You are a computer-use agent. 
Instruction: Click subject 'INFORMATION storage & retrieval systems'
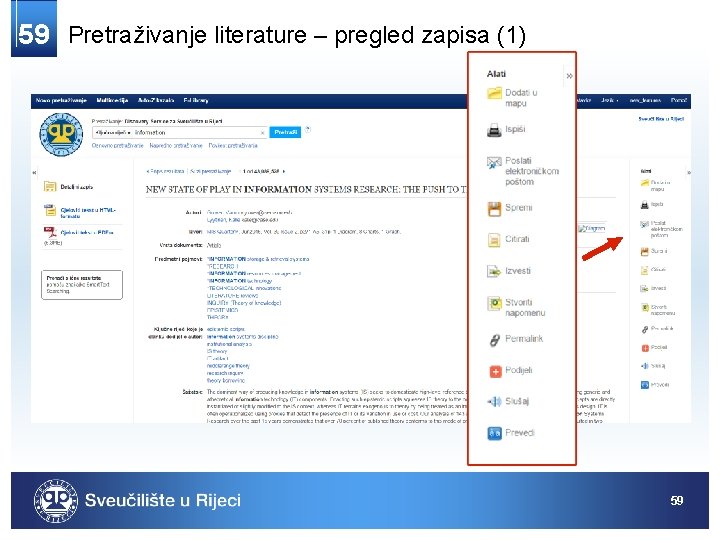[258, 259]
